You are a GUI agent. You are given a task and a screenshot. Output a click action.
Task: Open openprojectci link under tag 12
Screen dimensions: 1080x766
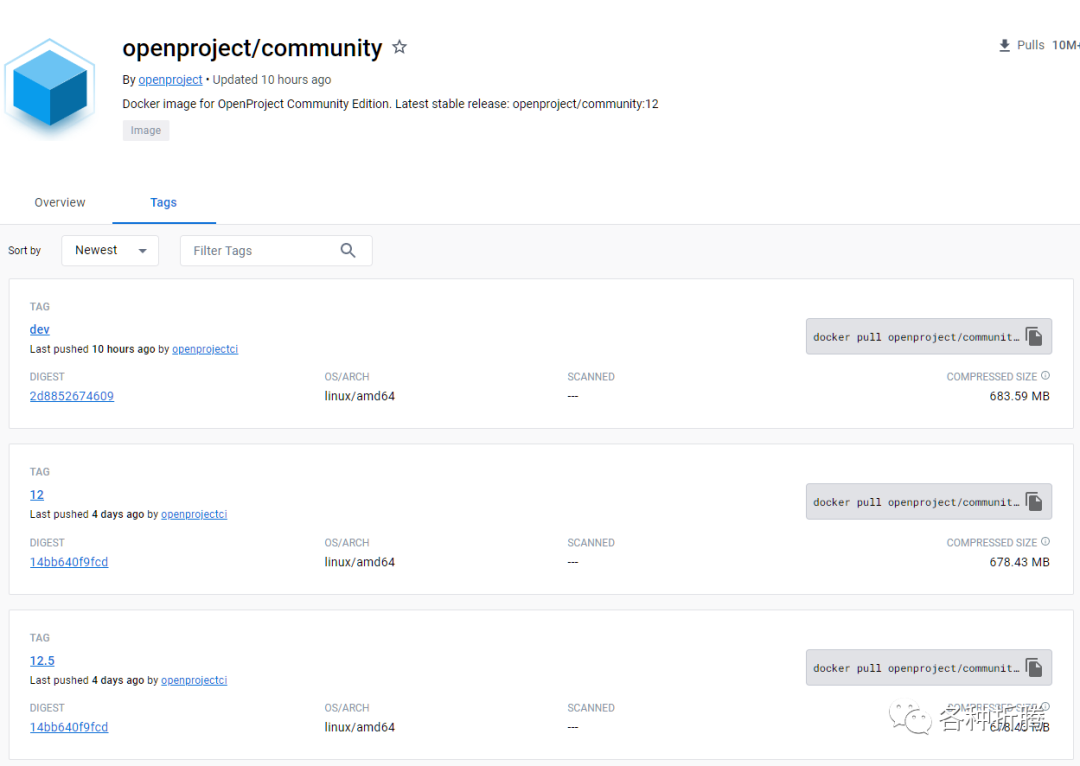[x=194, y=515]
